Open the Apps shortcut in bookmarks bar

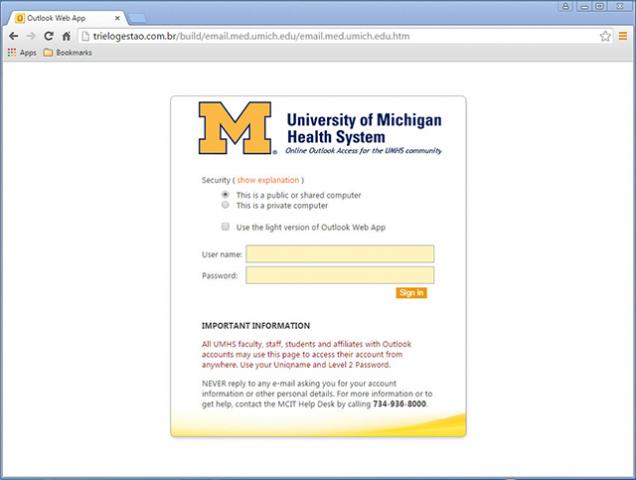click(x=22, y=52)
